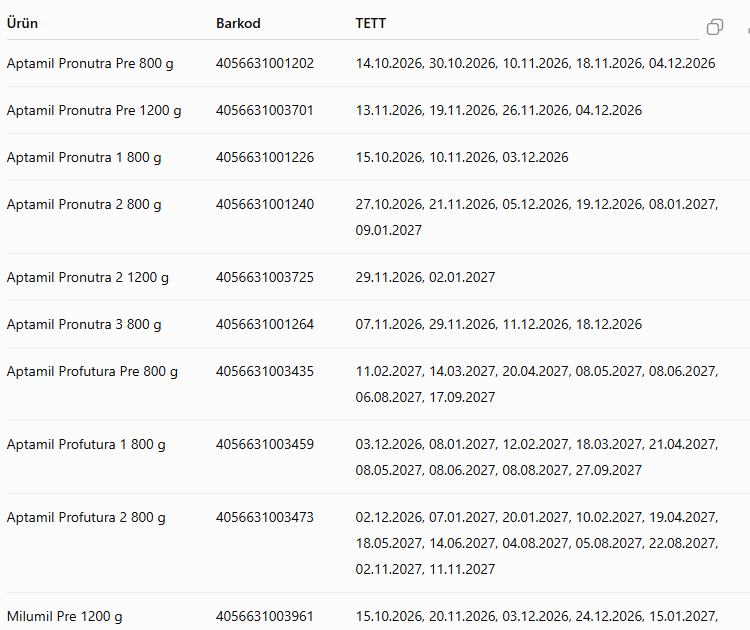Click the copy table icon

pos(715,27)
